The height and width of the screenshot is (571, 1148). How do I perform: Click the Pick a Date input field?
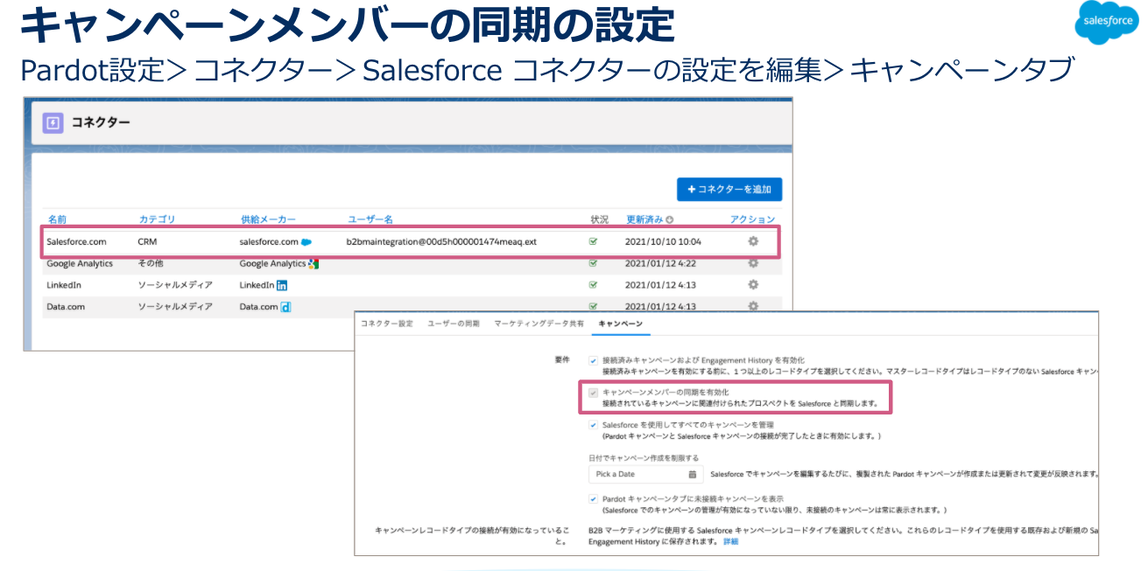click(646, 474)
